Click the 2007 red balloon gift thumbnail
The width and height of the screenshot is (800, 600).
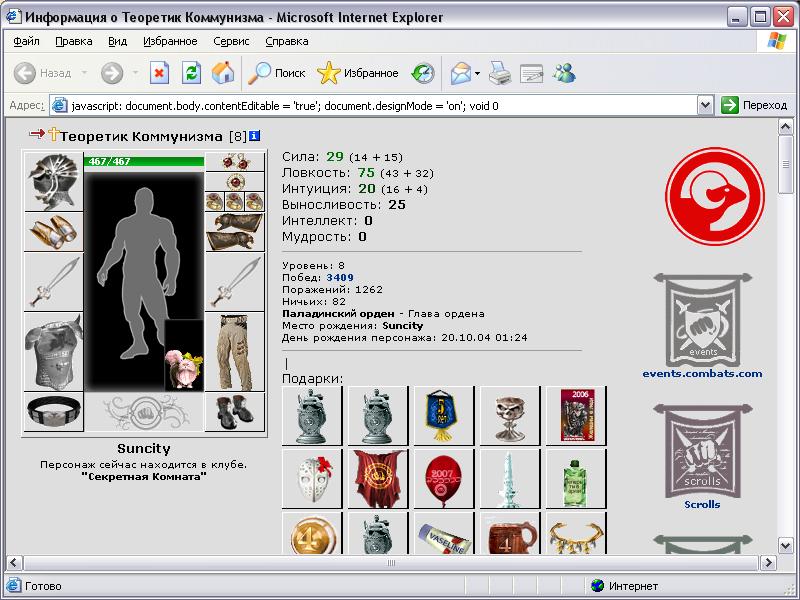[443, 479]
